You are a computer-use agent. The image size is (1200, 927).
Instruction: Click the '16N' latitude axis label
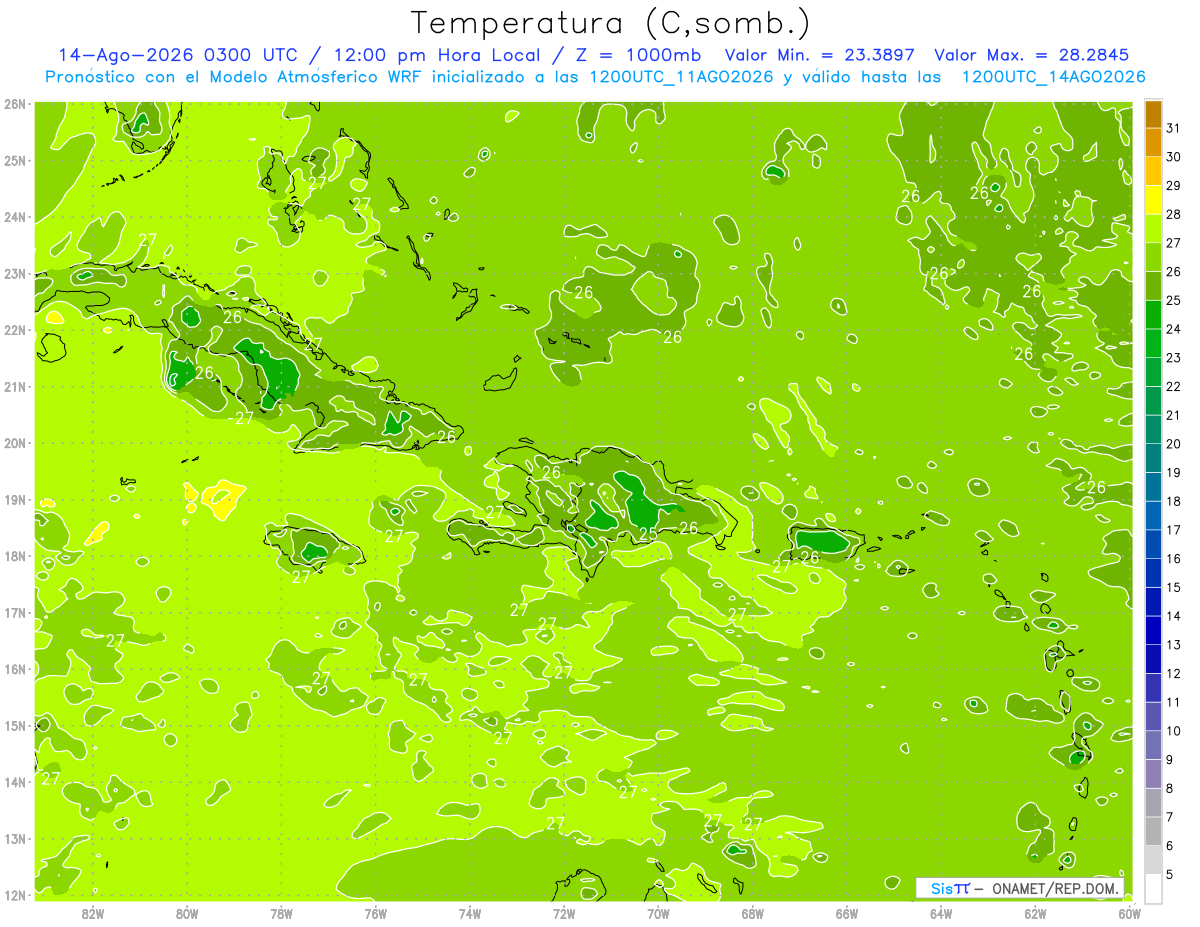coord(15,669)
